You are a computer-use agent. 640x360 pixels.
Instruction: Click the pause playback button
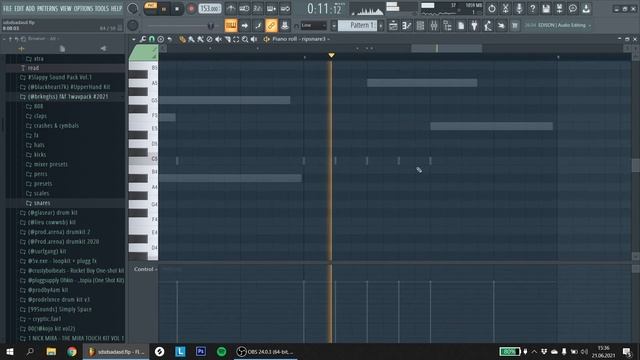pos(164,9)
